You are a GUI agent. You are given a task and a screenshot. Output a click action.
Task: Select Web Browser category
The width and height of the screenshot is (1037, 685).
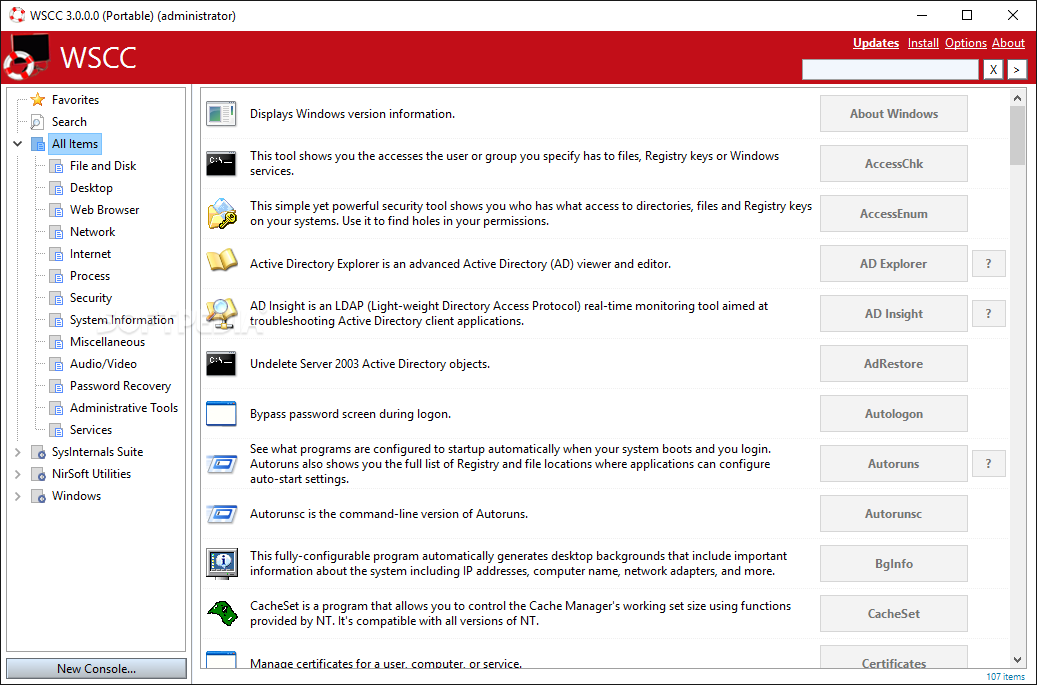tap(104, 210)
